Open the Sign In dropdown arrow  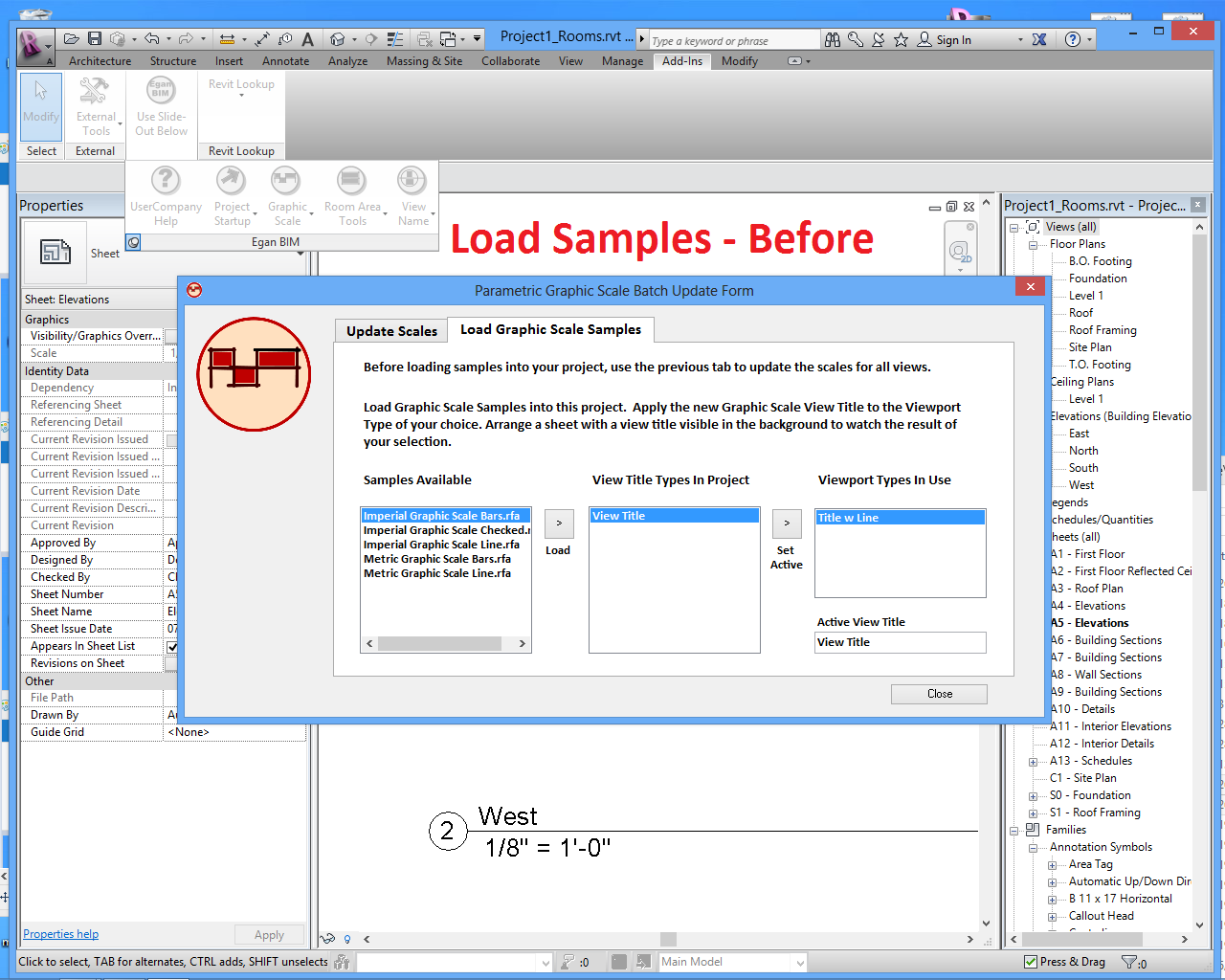[1020, 40]
